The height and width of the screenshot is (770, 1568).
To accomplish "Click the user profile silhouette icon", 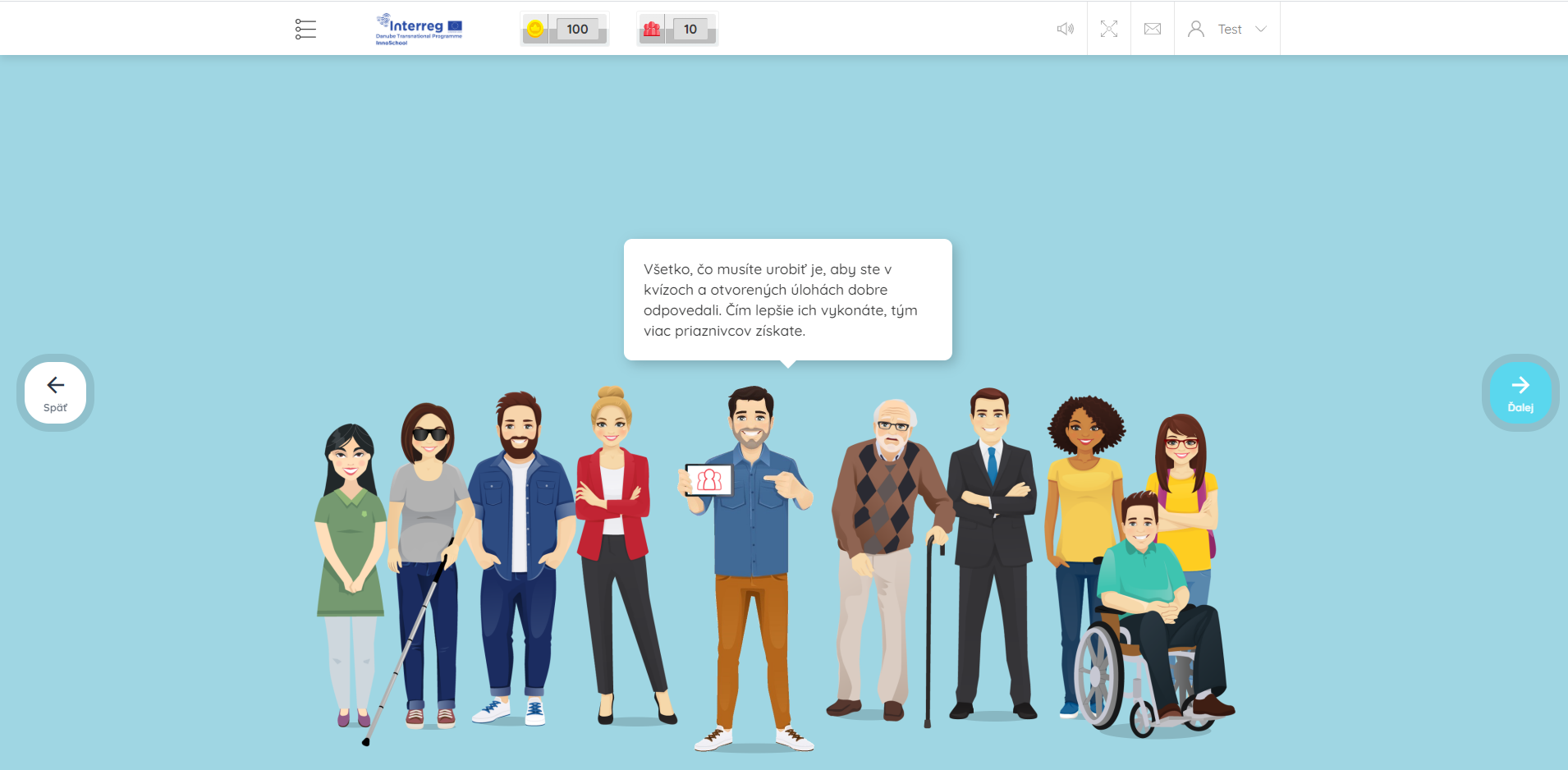I will coord(1195,30).
